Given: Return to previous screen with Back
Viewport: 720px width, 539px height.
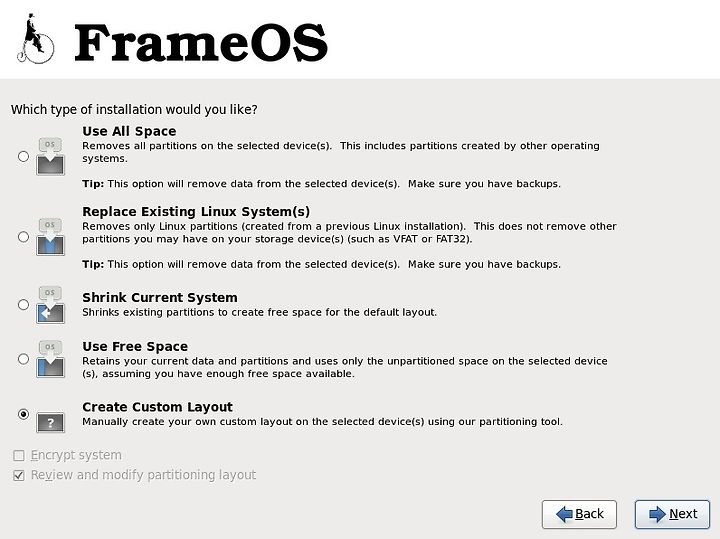Looking at the screenshot, I should click(x=579, y=514).
